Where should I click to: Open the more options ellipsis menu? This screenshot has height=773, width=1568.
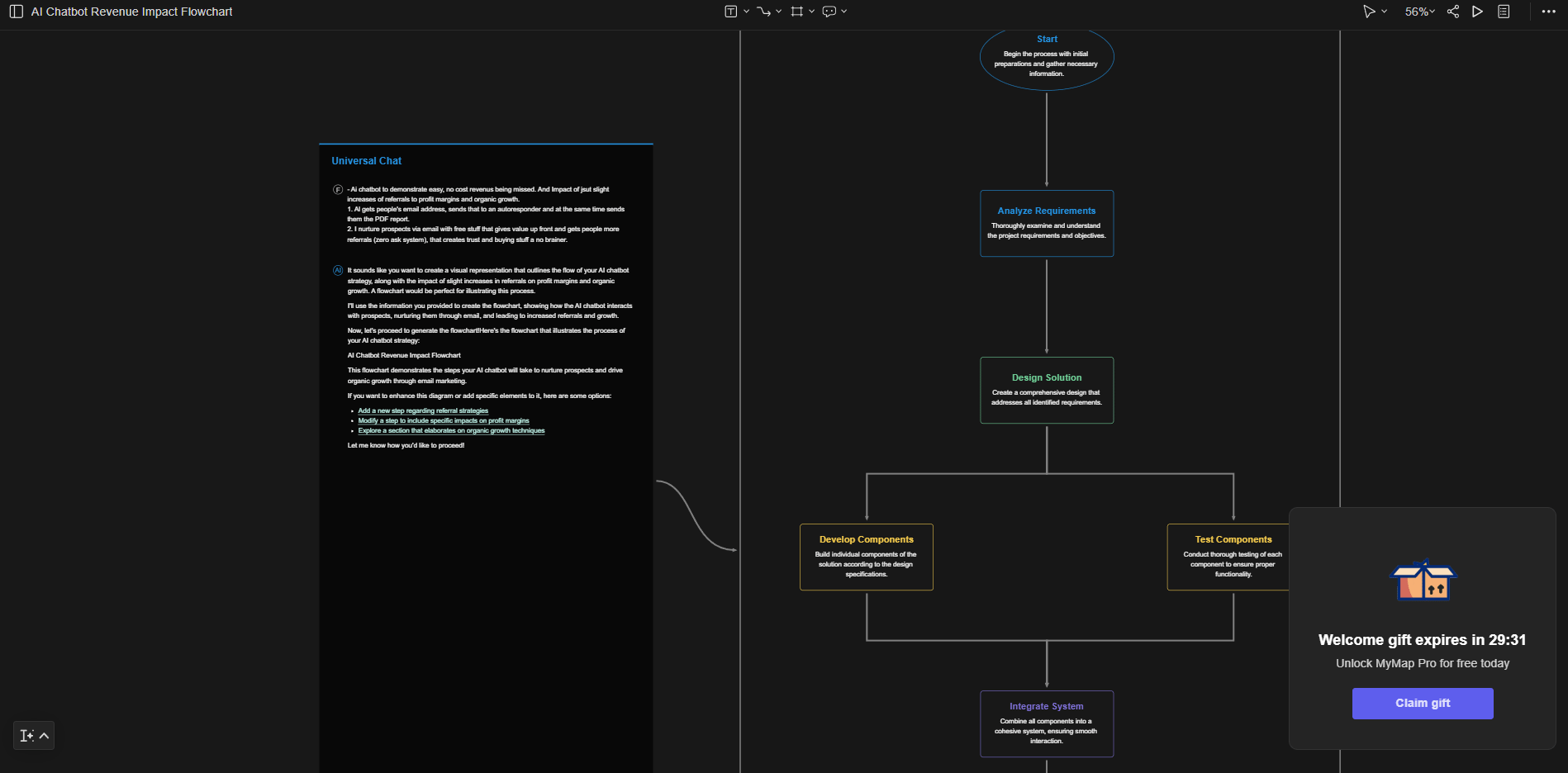pyautogui.click(x=1551, y=11)
